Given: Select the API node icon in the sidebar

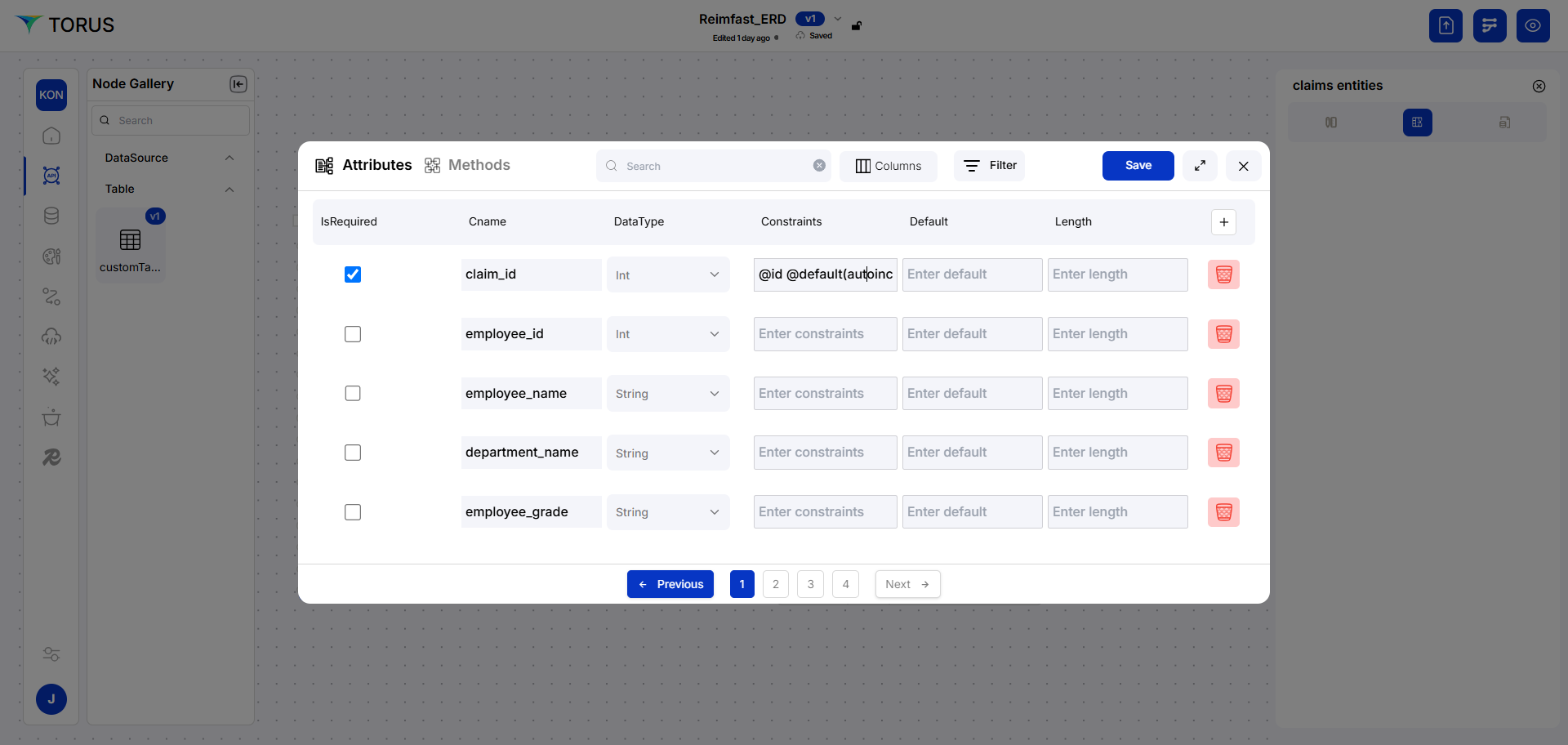Looking at the screenshot, I should 51,176.
